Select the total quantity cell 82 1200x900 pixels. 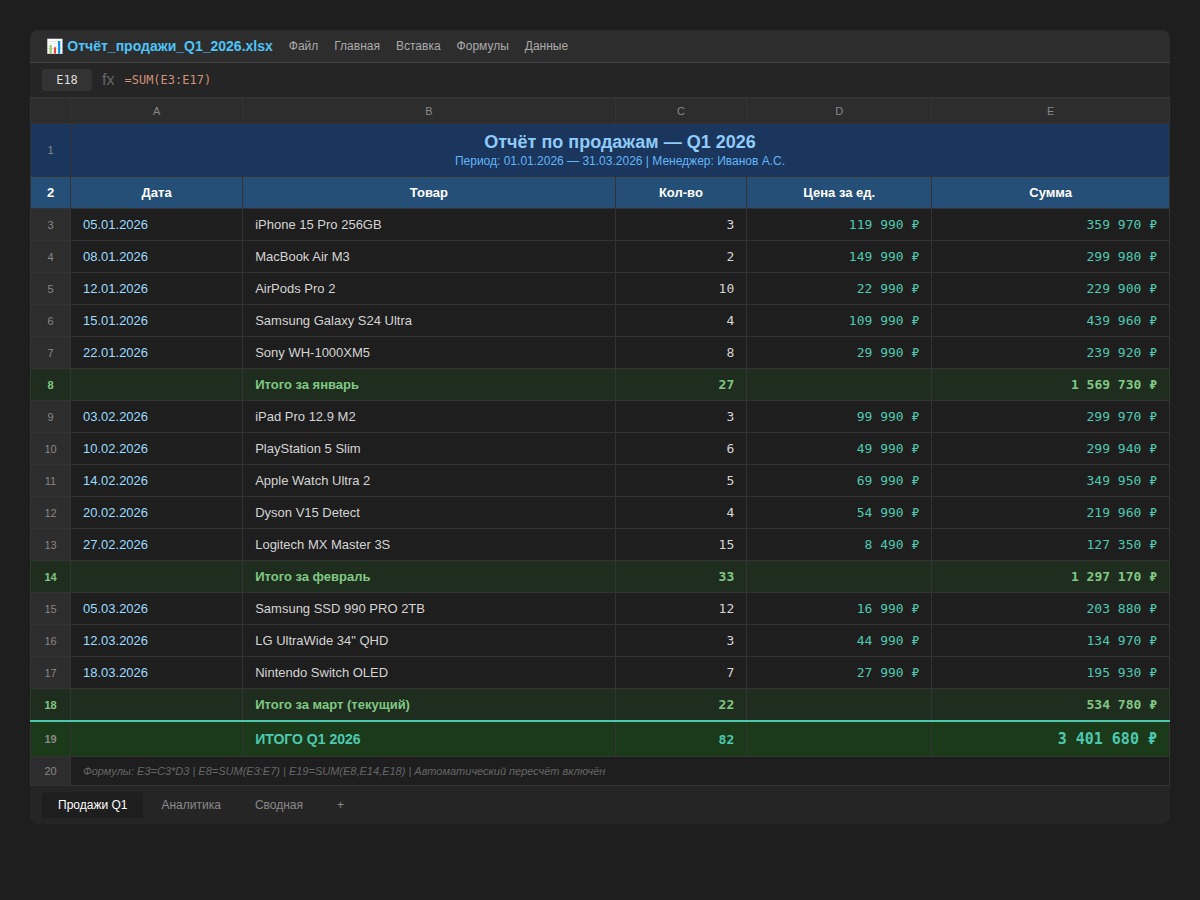(681, 739)
